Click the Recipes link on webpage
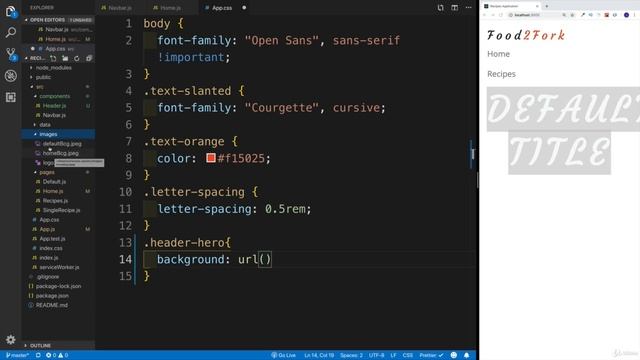640x360 pixels. pyautogui.click(x=501, y=74)
